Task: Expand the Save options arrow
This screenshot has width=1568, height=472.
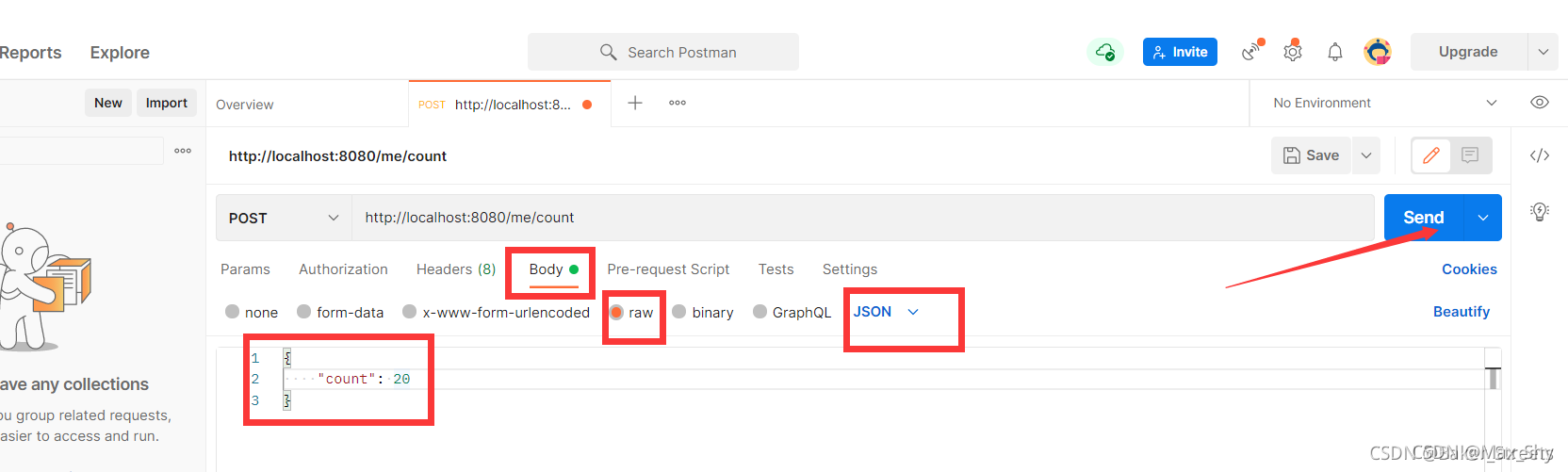Action: coord(1366,155)
